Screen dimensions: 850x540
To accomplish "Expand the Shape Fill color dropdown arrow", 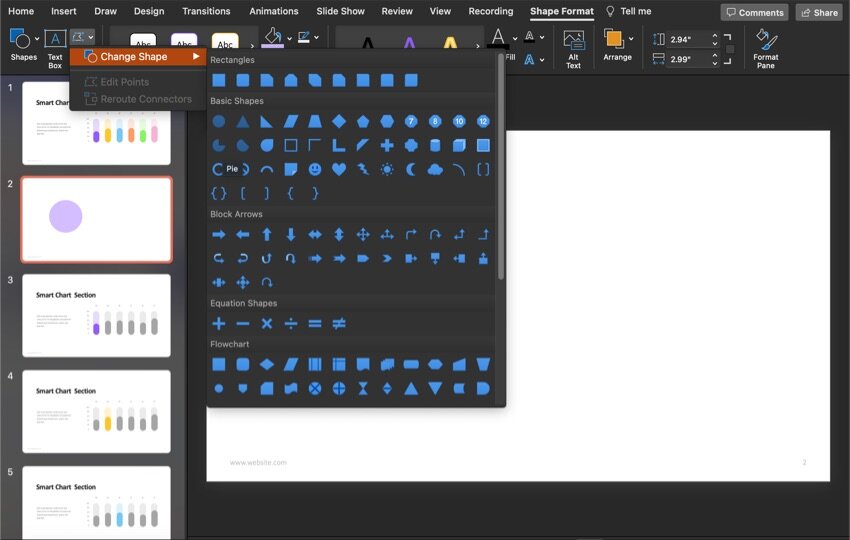I will click(289, 39).
